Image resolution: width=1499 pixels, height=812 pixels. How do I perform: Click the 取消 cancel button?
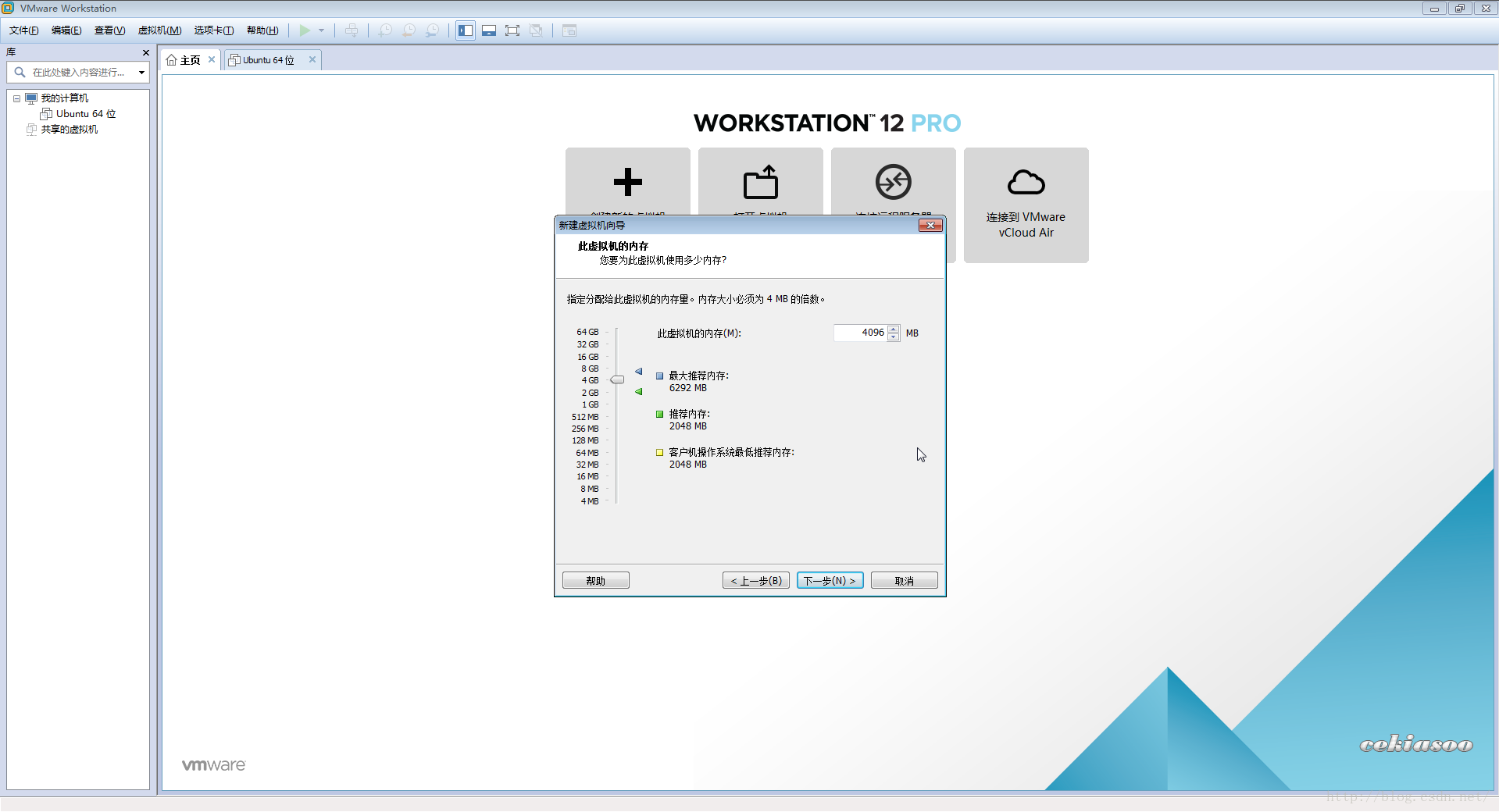[905, 581]
